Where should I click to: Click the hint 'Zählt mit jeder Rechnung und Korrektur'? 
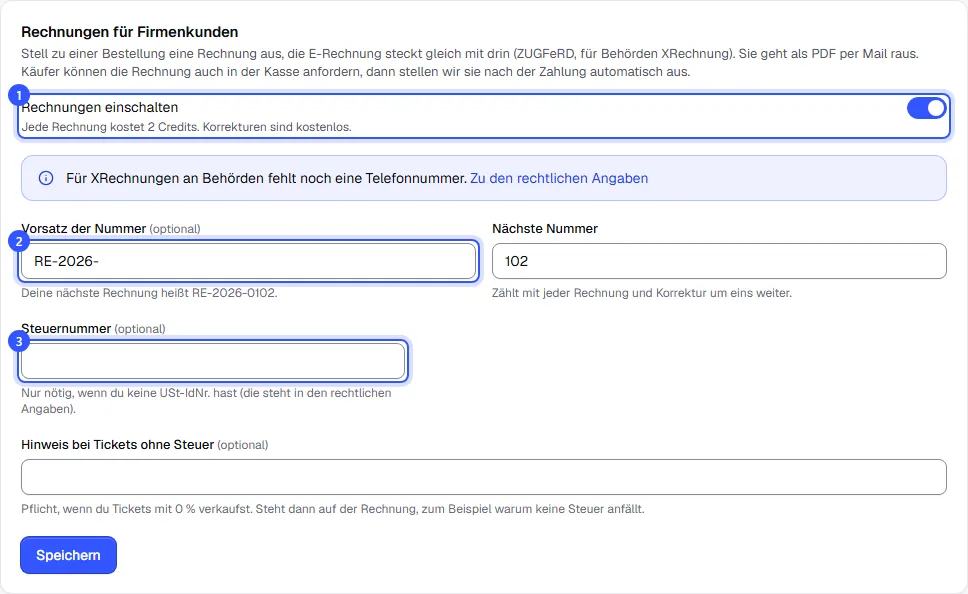598,293
